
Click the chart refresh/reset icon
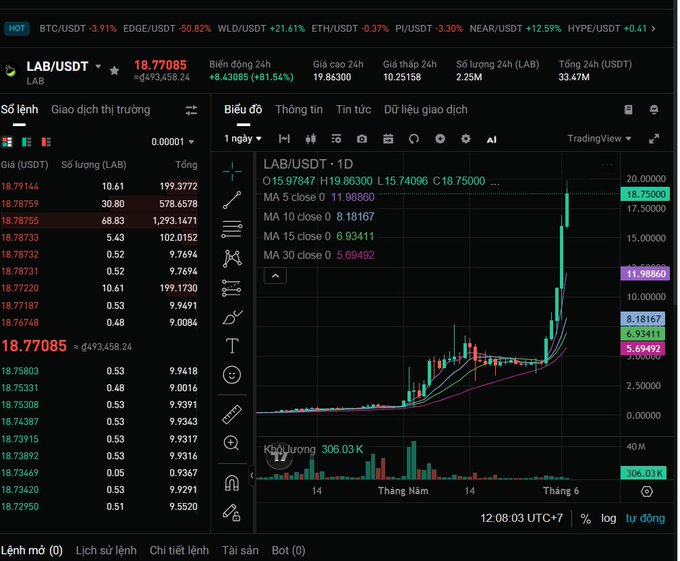(414, 139)
